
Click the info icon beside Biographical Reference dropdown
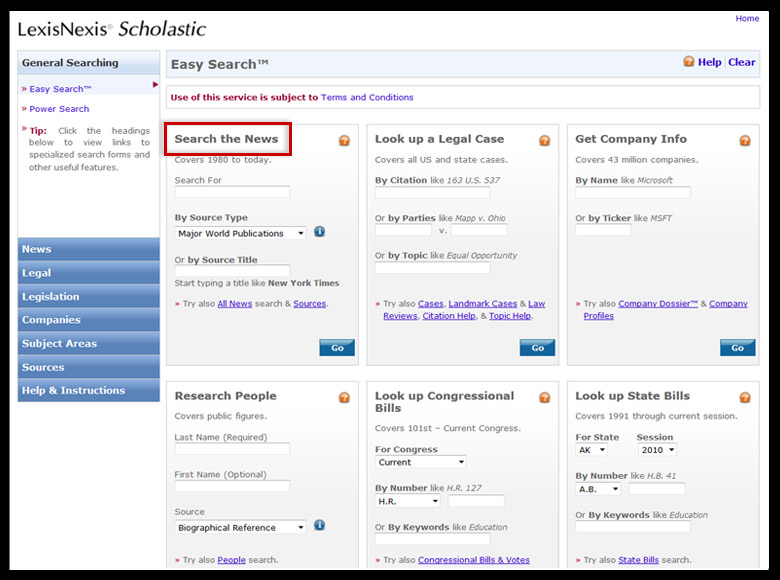tap(320, 526)
